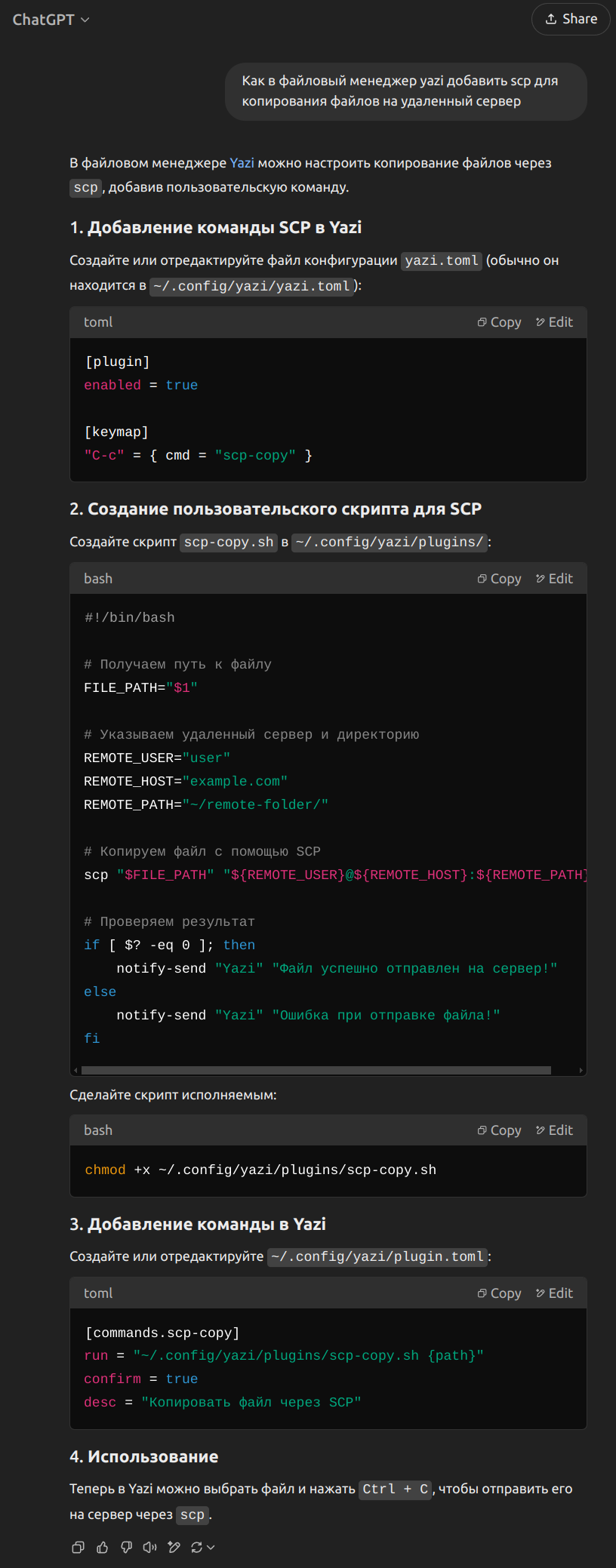Copy the scp-copy.sh bash script block
616x1568 pixels.
click(499, 579)
